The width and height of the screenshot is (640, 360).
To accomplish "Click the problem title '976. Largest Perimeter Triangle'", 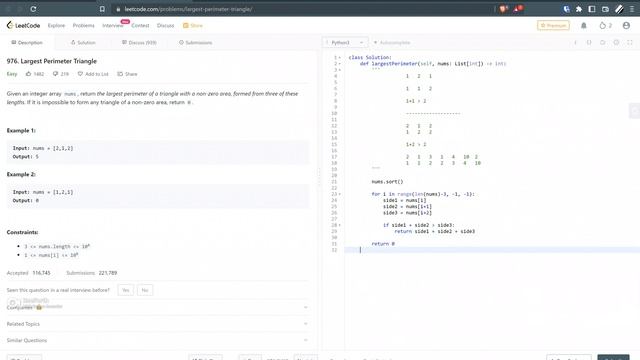I will pos(52,61).
